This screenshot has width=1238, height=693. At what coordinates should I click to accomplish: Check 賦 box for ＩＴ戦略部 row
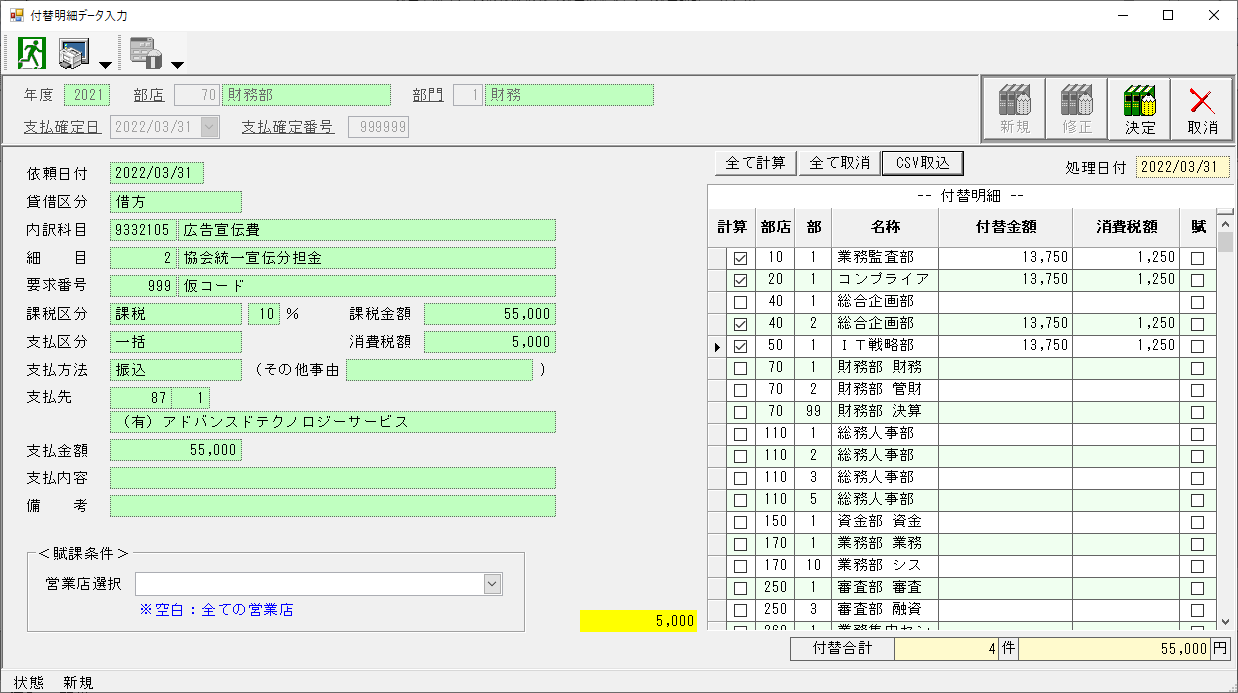point(1197,346)
